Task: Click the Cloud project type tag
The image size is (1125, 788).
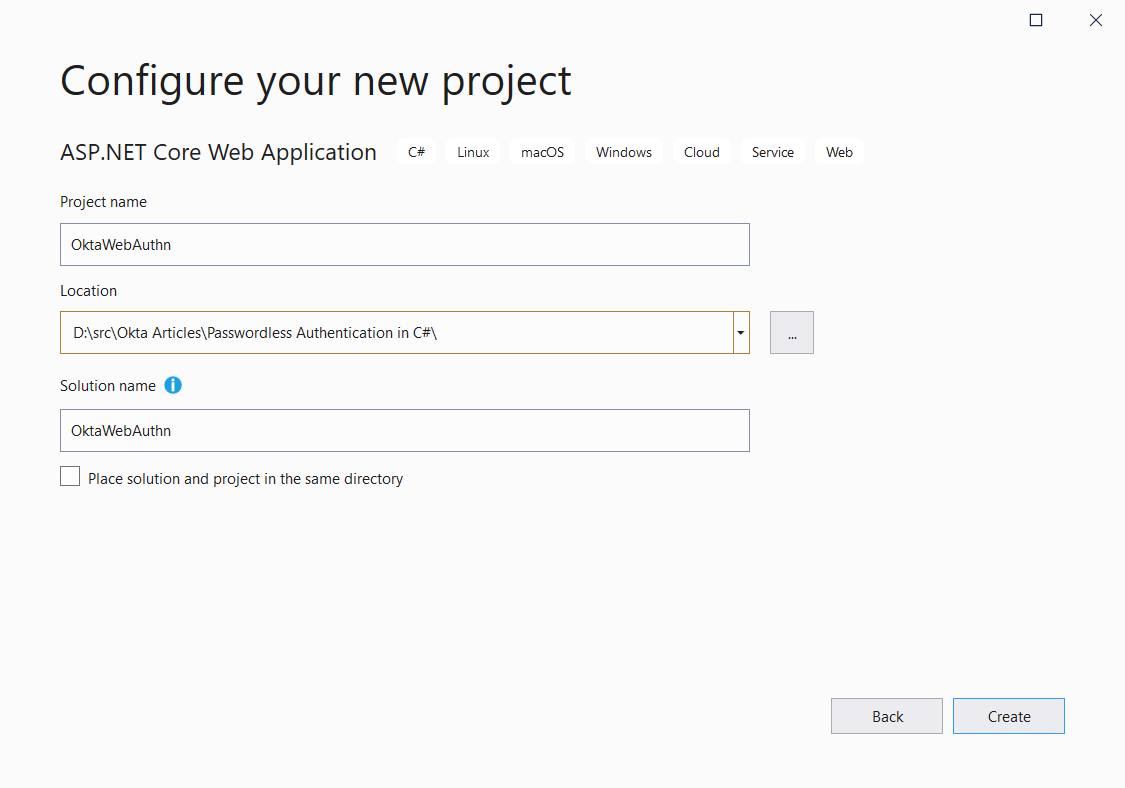Action: click(701, 152)
